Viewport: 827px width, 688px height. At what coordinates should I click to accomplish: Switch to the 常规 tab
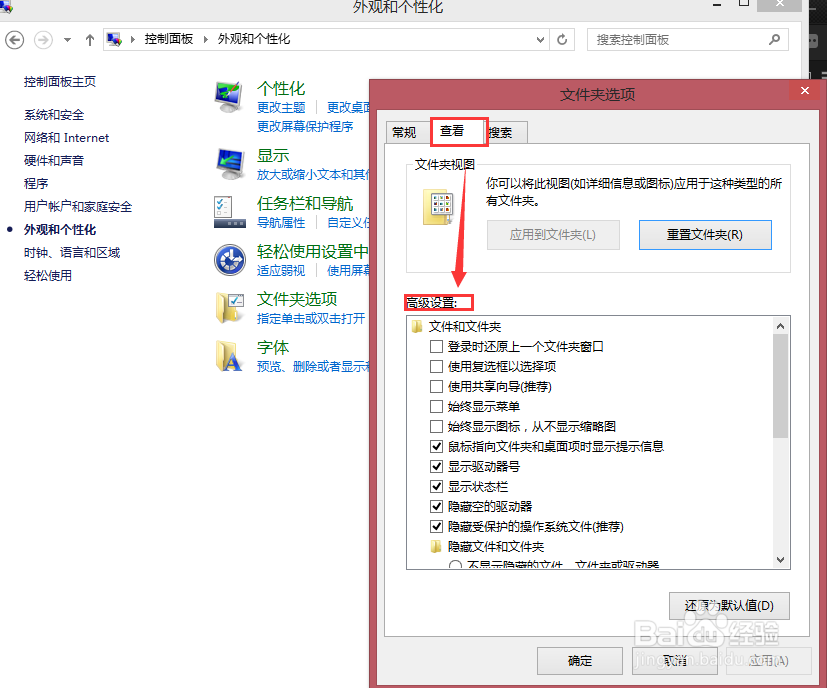pyautogui.click(x=404, y=131)
